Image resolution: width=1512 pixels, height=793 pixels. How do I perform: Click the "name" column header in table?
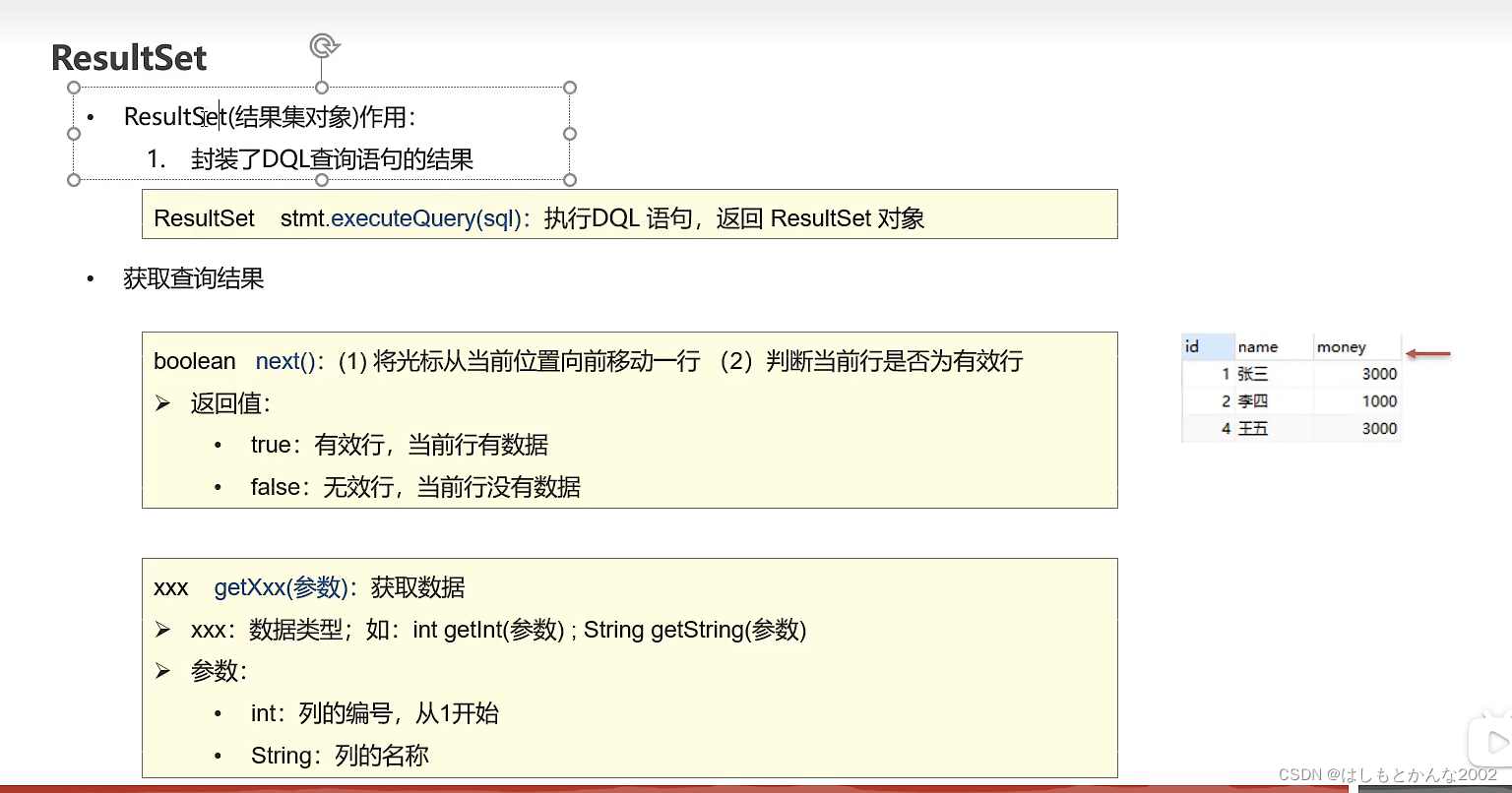(x=1273, y=346)
